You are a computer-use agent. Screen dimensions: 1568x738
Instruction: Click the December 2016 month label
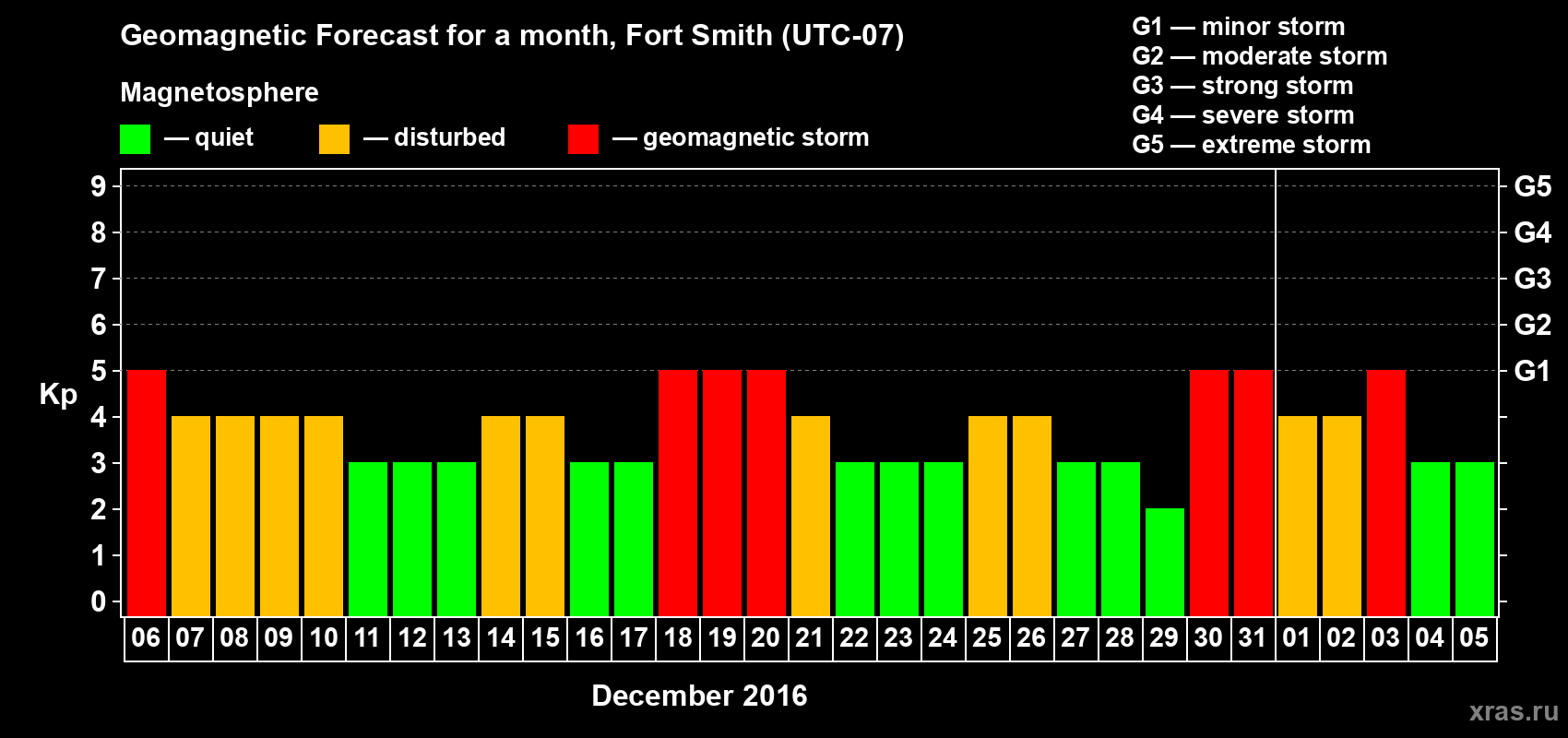tap(699, 696)
